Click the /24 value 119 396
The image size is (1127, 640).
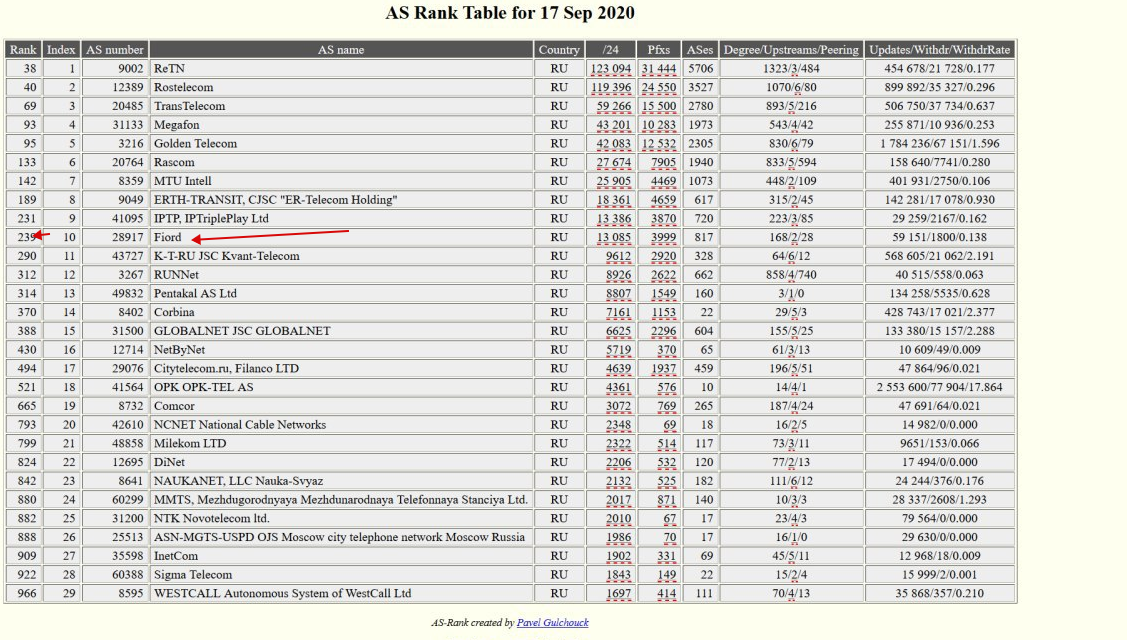pos(611,88)
